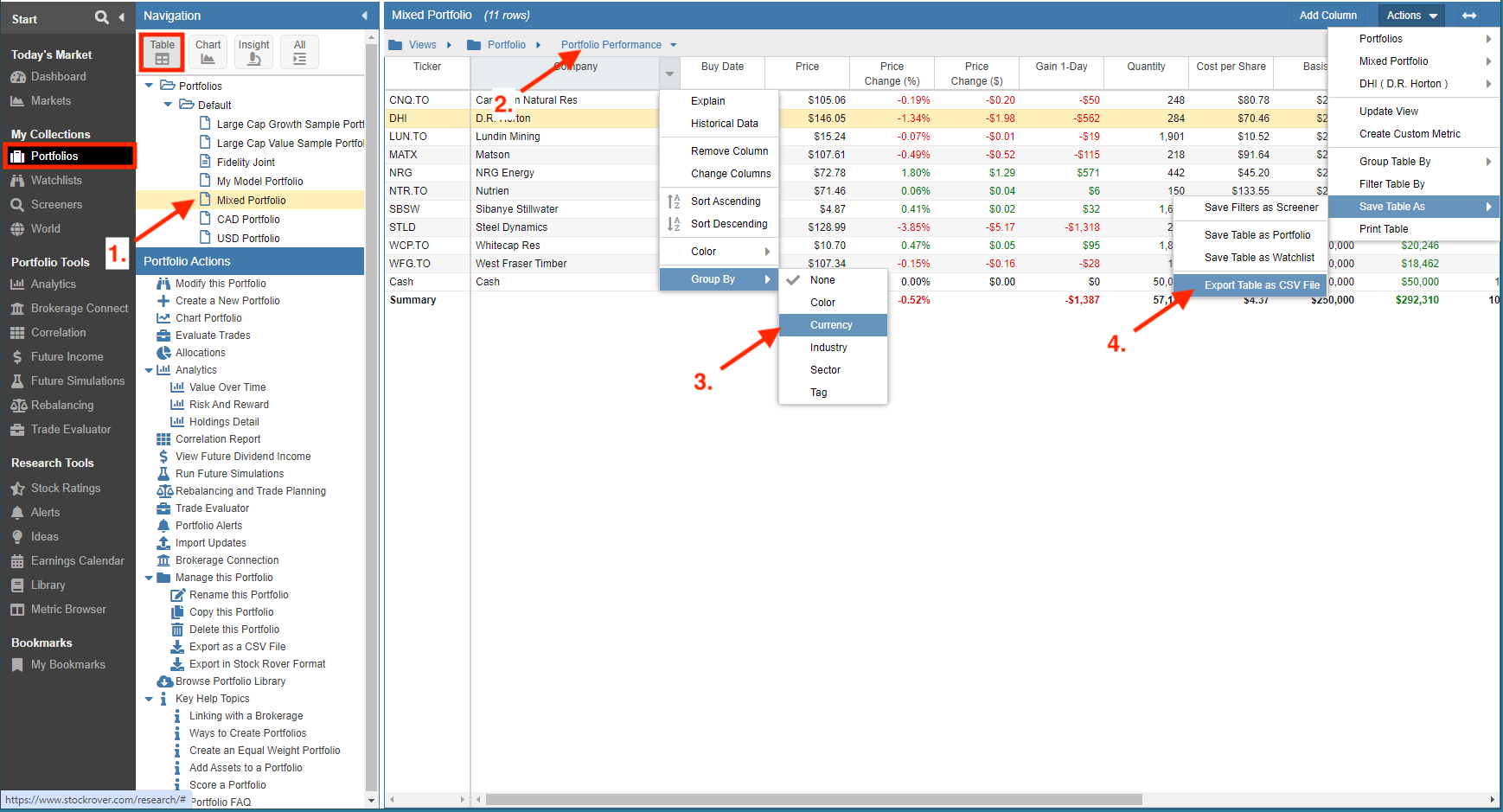
Task: Collapse the Default folder
Action: pyautogui.click(x=168, y=105)
